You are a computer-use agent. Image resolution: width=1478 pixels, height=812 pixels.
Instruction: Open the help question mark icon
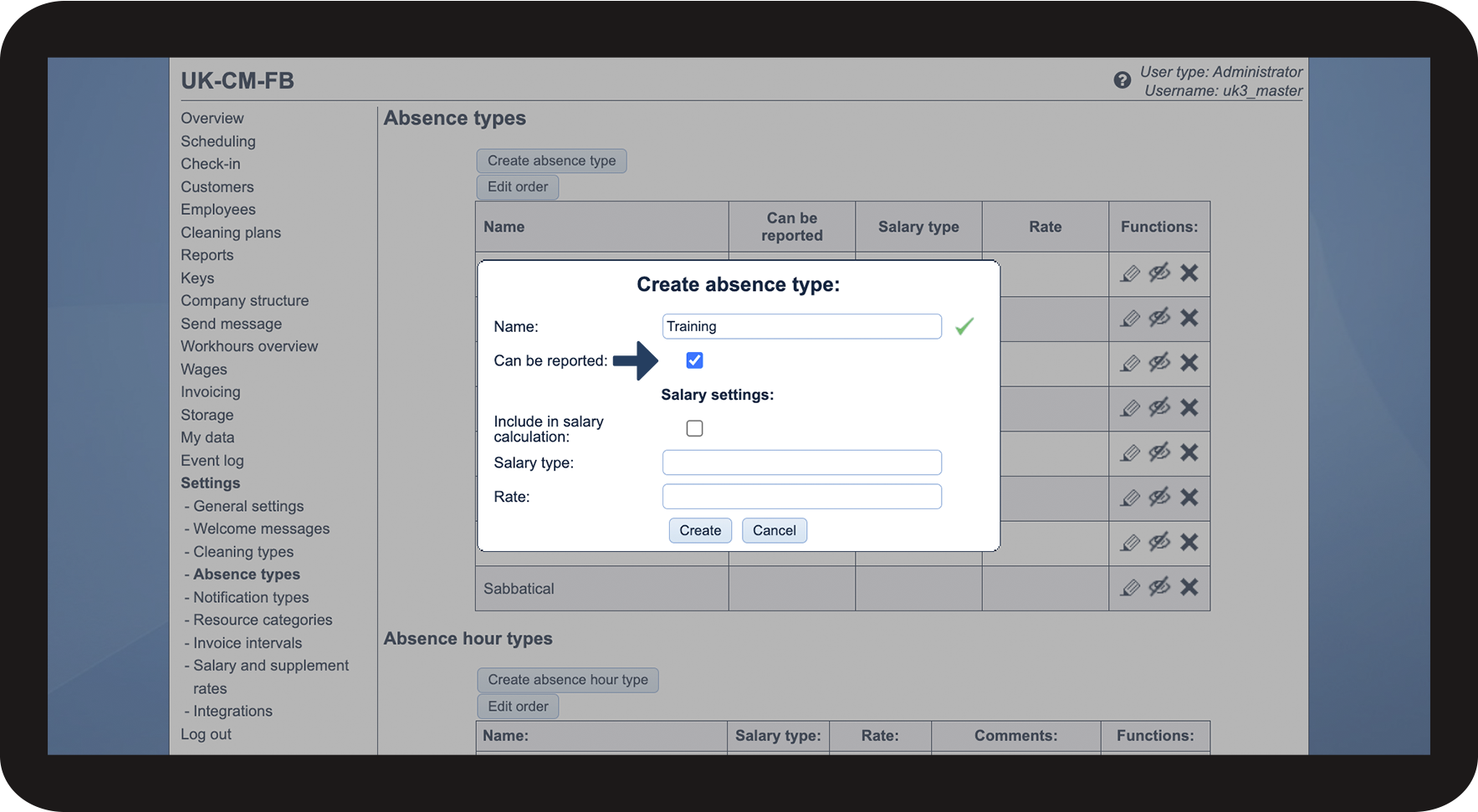click(x=1122, y=80)
